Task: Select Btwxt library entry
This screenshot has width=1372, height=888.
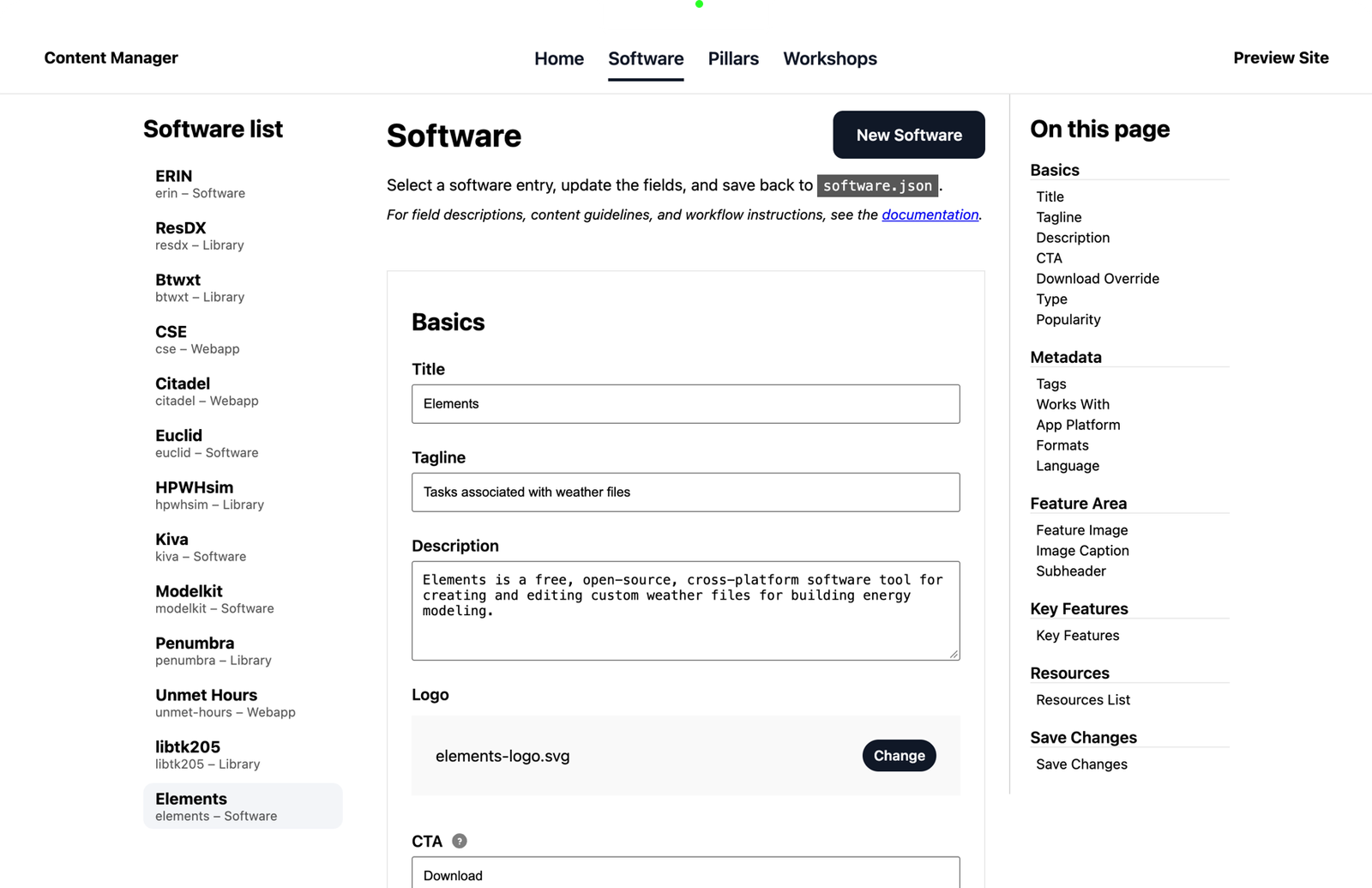Action: coord(243,287)
